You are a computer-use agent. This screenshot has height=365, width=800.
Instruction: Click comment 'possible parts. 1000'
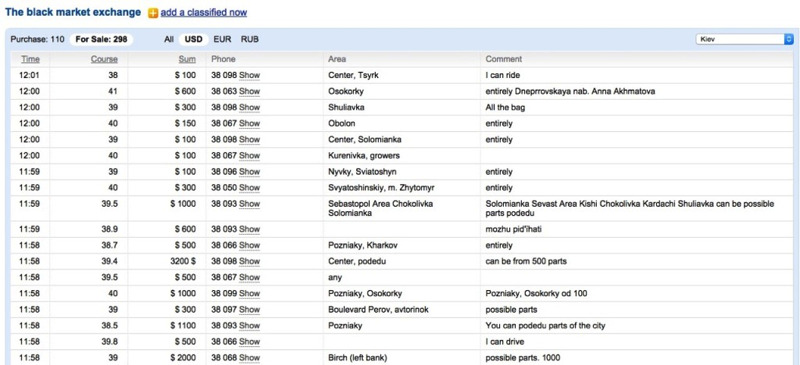point(523,358)
